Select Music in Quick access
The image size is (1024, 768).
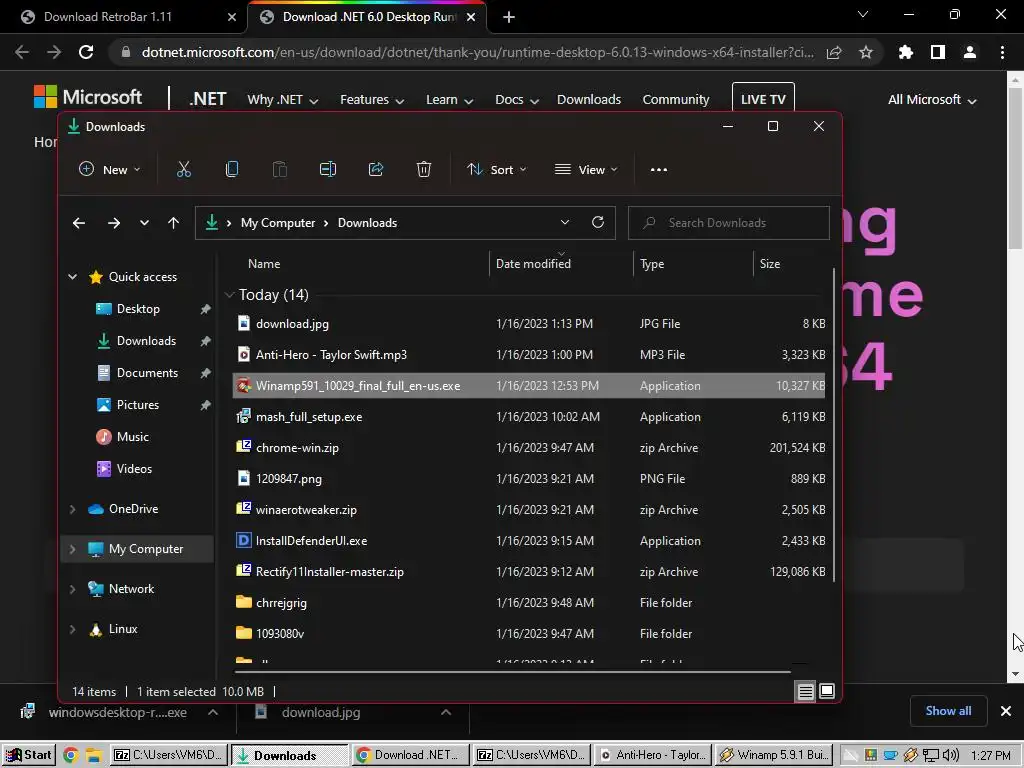point(133,437)
